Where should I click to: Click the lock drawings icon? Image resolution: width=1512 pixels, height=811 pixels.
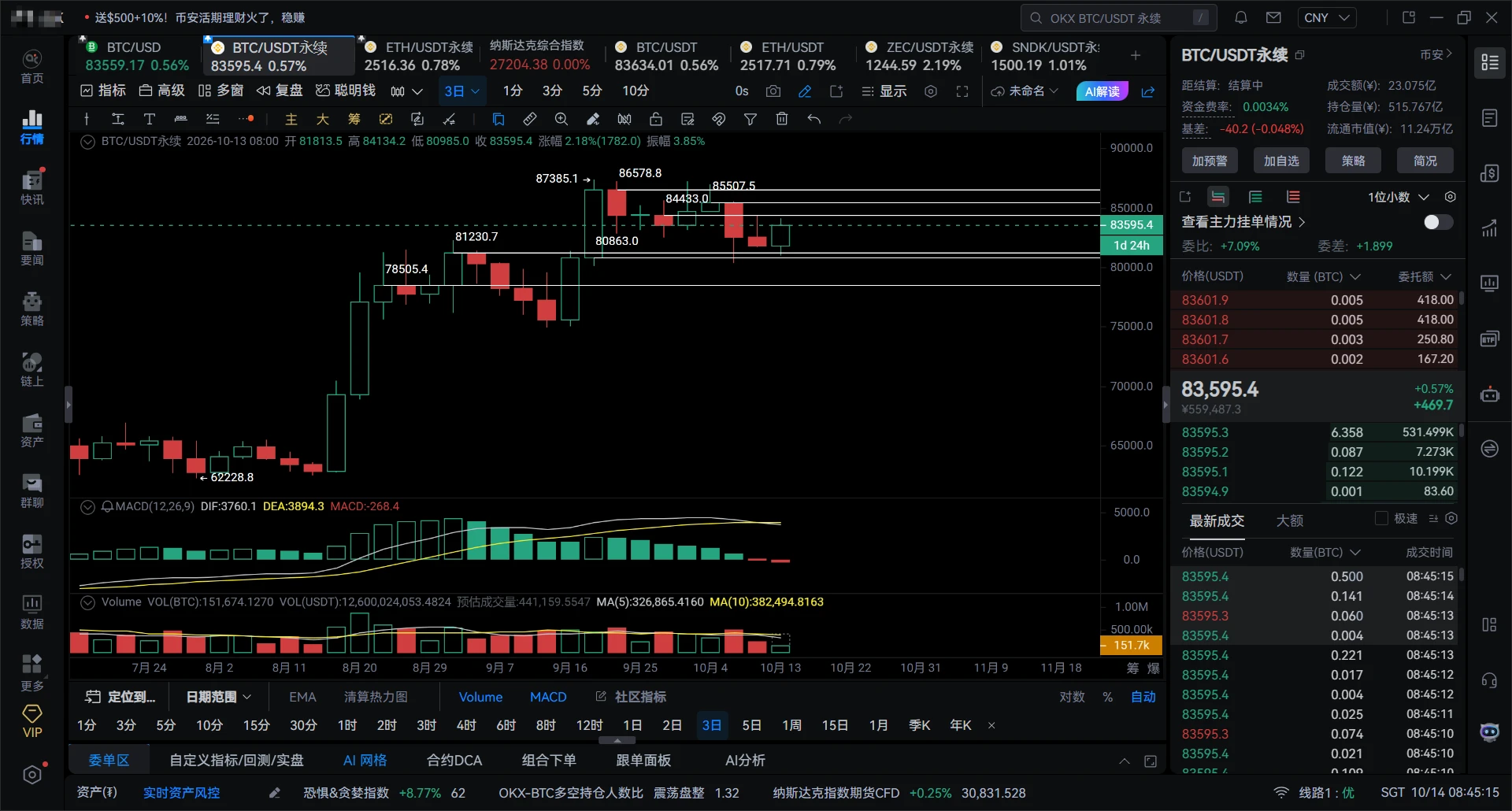[x=655, y=119]
